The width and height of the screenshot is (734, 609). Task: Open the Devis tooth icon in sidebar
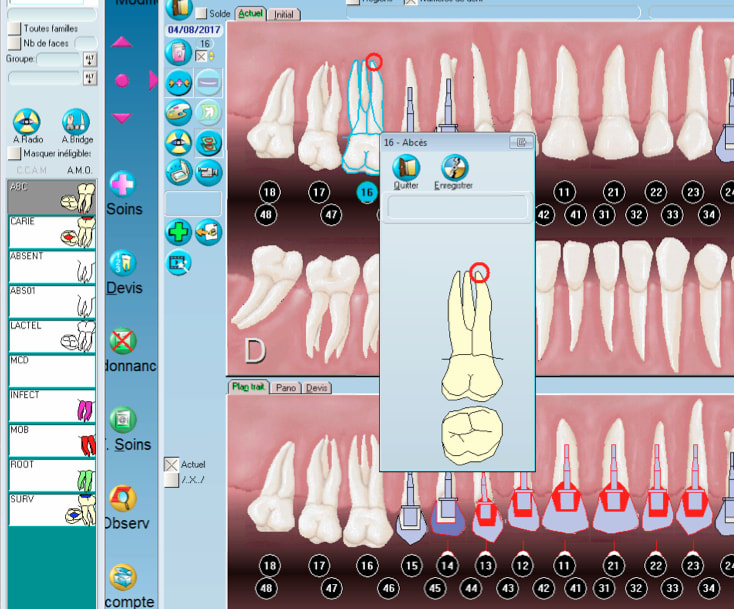click(123, 264)
